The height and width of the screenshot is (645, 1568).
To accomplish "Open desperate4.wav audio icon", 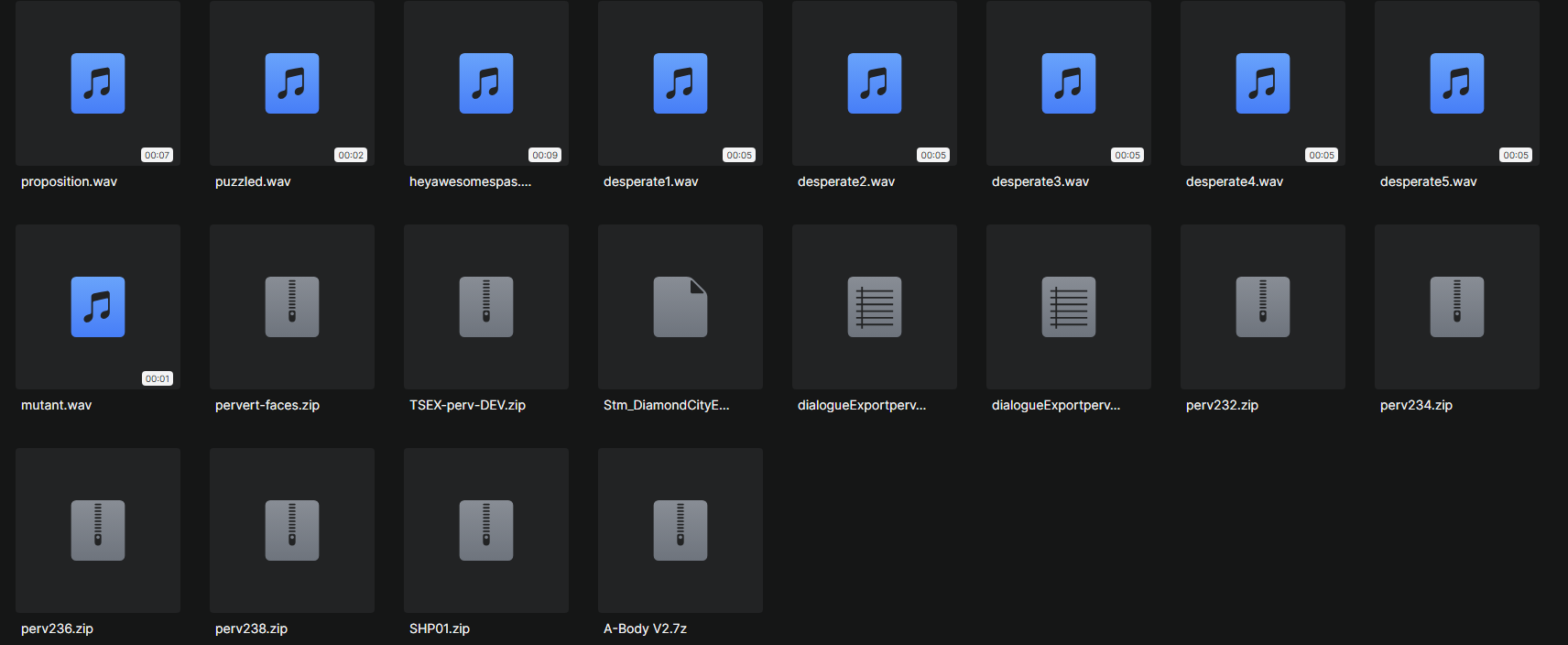I will pos(1263,83).
